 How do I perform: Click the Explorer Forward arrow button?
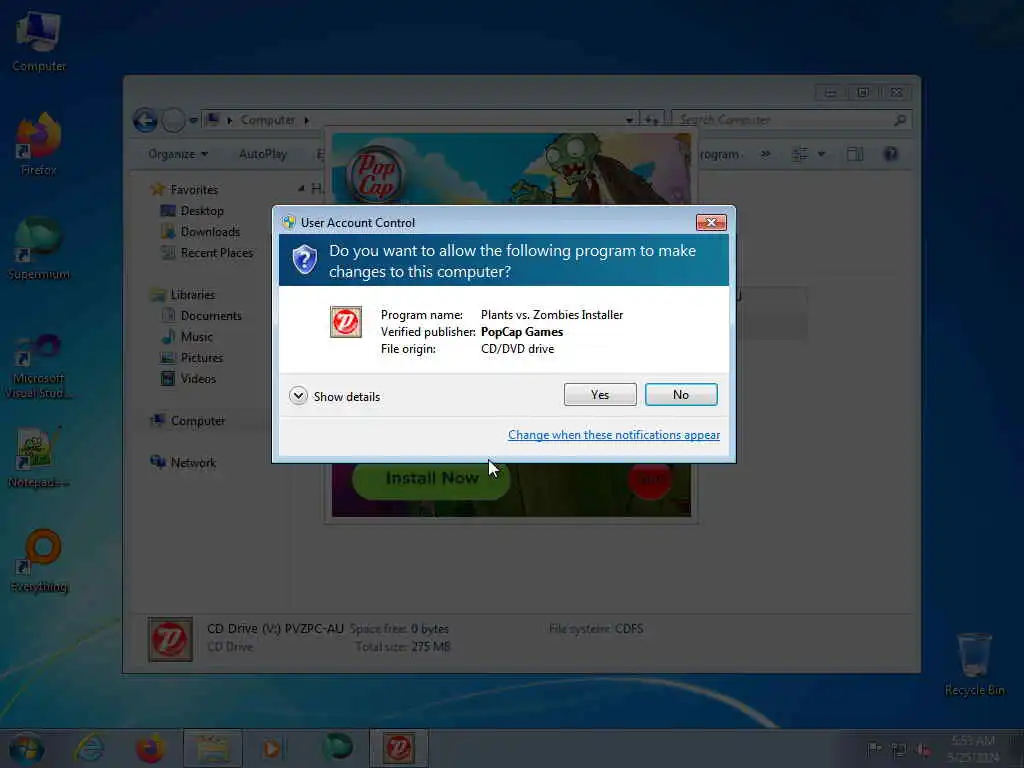pyautogui.click(x=173, y=120)
